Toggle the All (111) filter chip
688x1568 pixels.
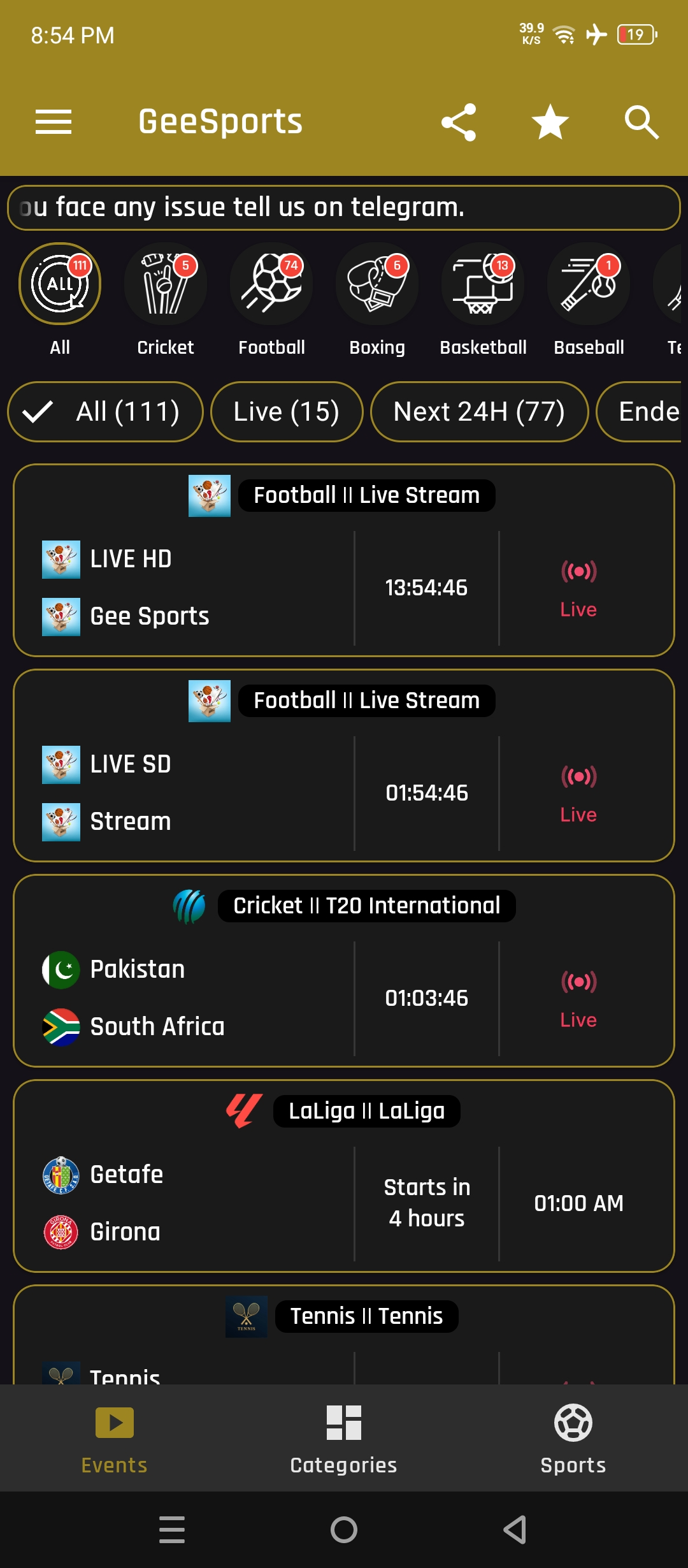105,412
